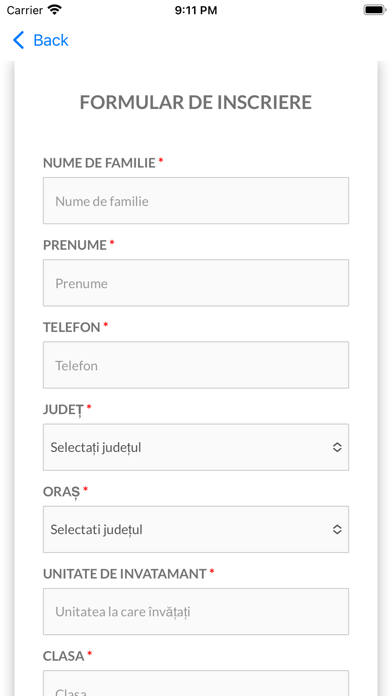The width and height of the screenshot is (392, 696).
Task: Focus the Clasa input field
Action: point(196,684)
